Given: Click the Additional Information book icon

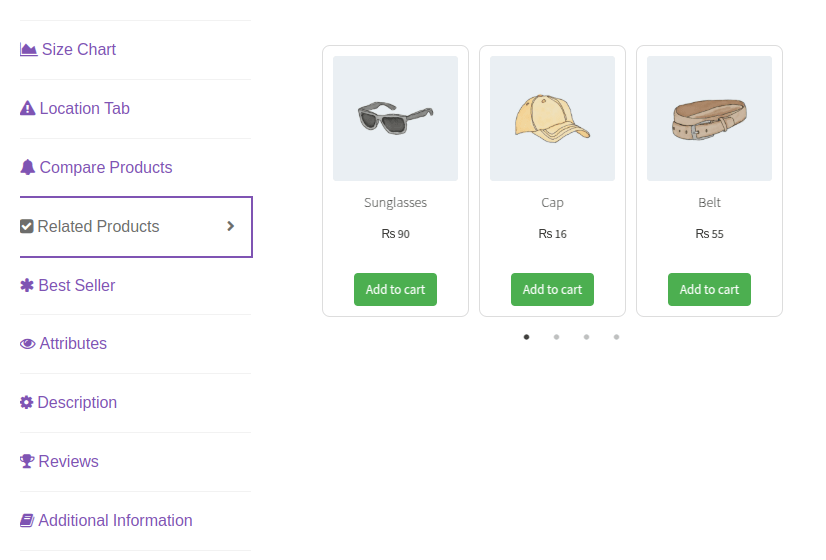Looking at the screenshot, I should pos(27,521).
